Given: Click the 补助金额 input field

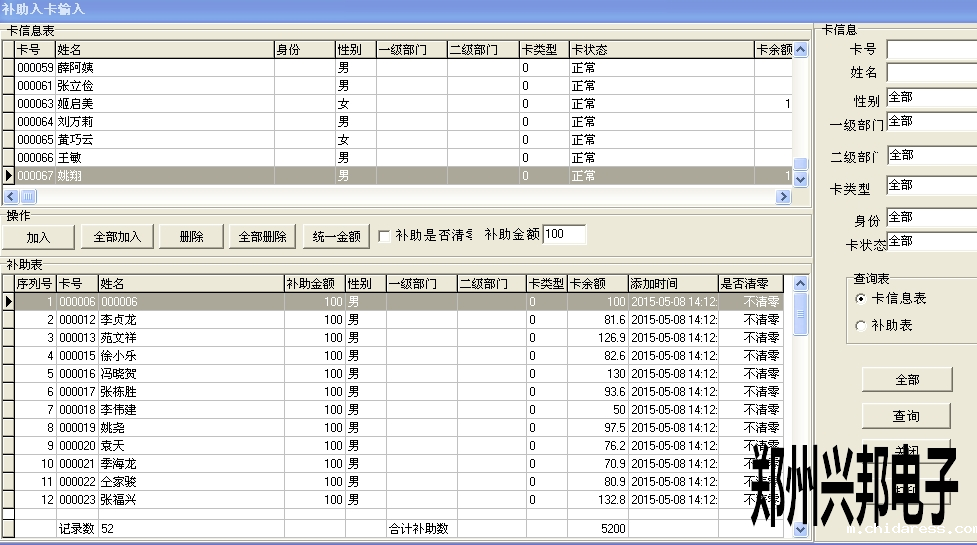Looking at the screenshot, I should pyautogui.click(x=564, y=234).
